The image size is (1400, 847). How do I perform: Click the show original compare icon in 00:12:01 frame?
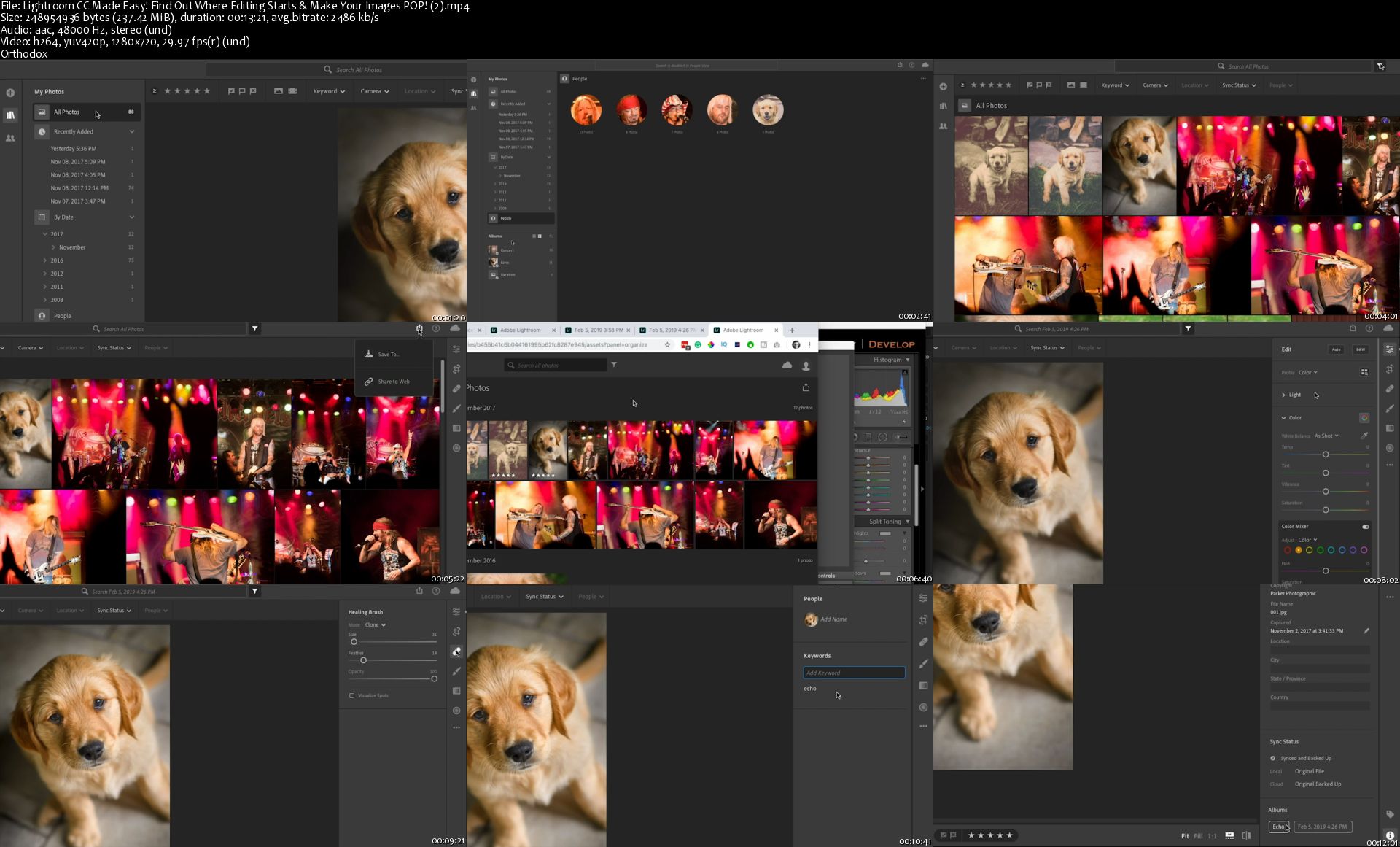(1246, 836)
